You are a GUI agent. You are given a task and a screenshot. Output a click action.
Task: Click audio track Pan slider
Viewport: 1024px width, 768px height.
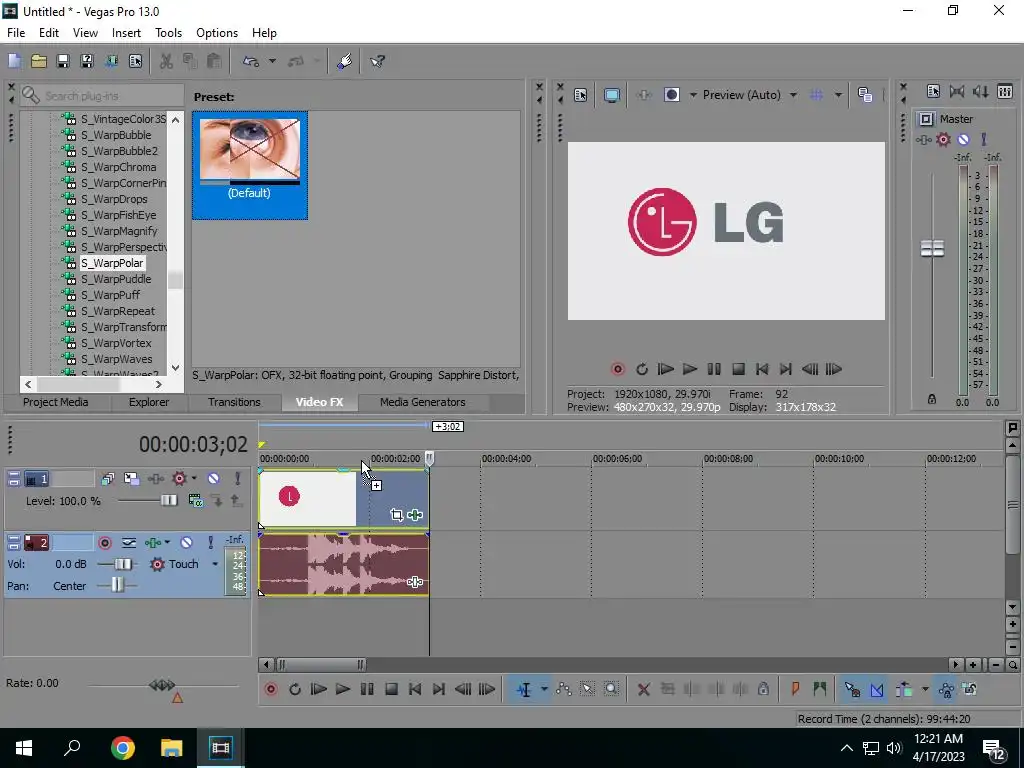point(117,585)
